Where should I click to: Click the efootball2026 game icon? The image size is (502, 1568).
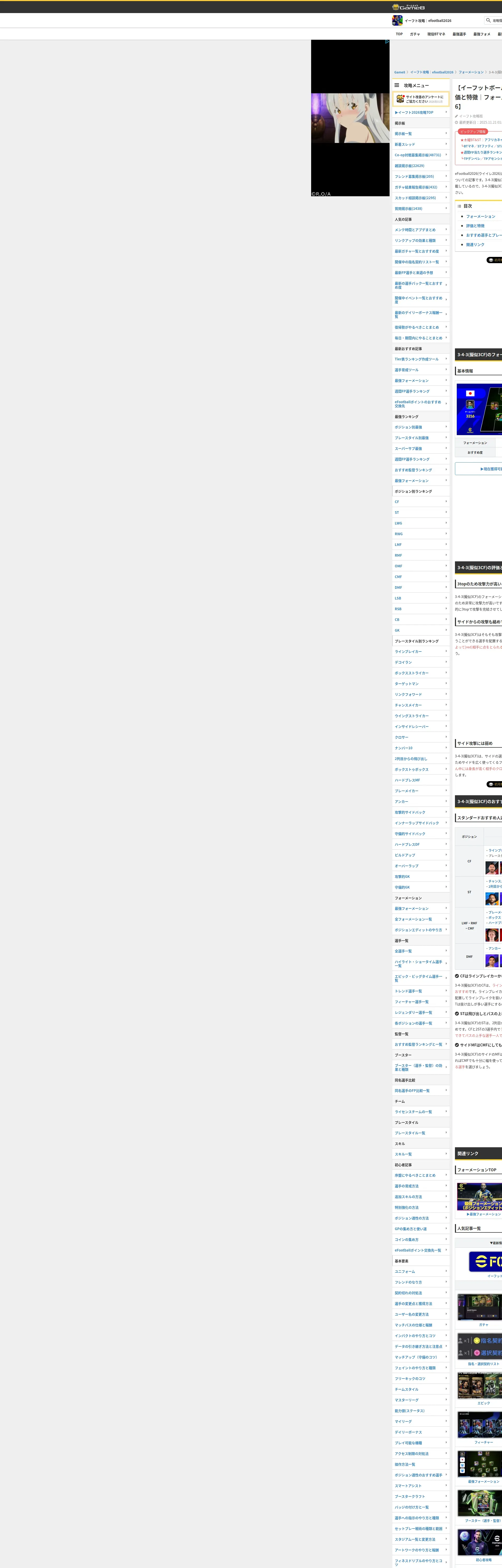397,21
